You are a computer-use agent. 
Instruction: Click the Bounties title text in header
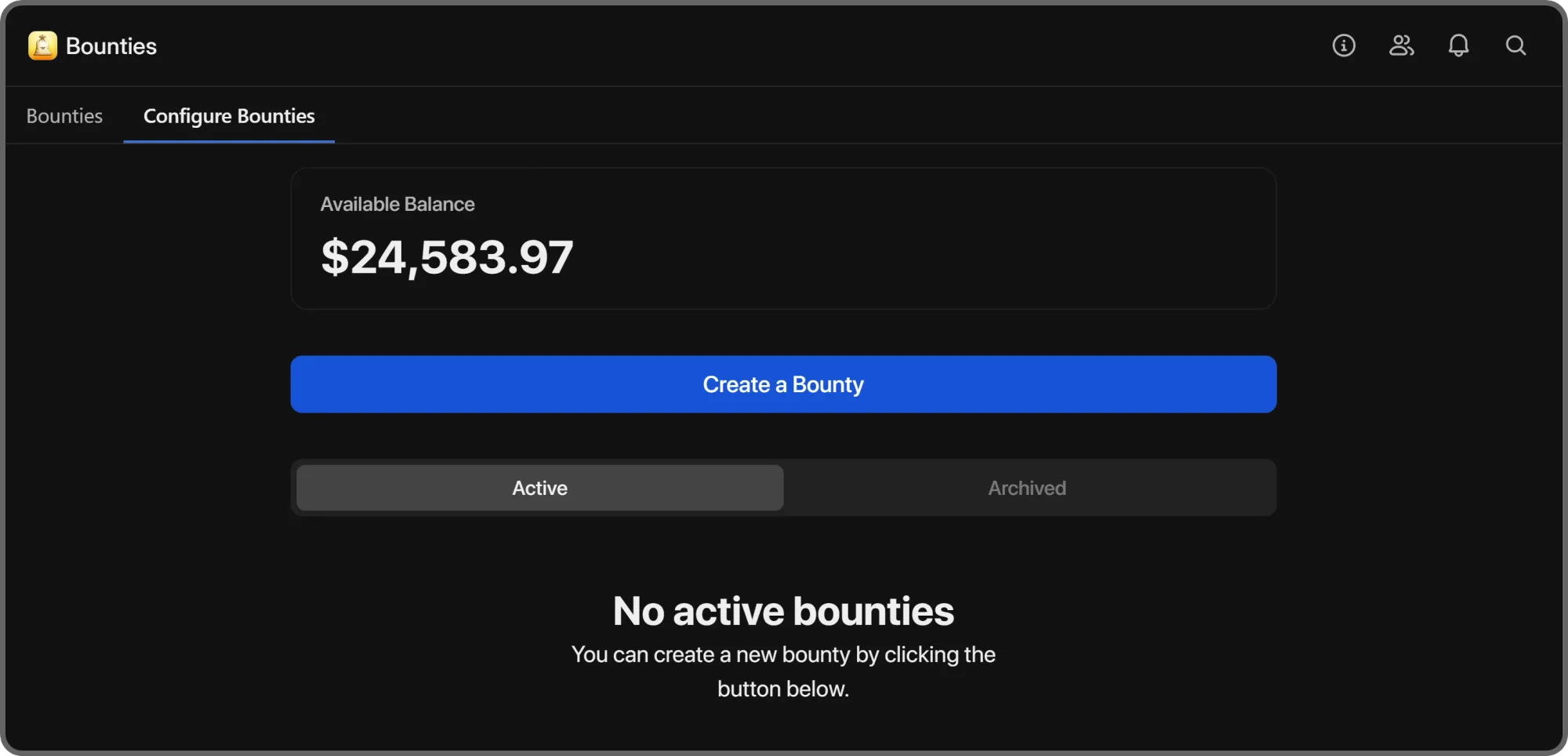pos(111,46)
